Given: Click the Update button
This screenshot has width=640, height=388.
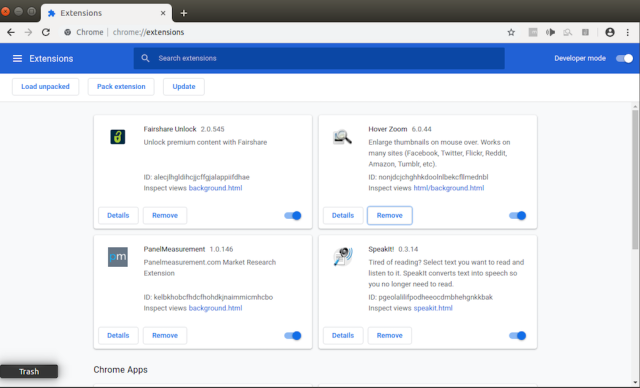Looking at the screenshot, I should coord(184,86).
